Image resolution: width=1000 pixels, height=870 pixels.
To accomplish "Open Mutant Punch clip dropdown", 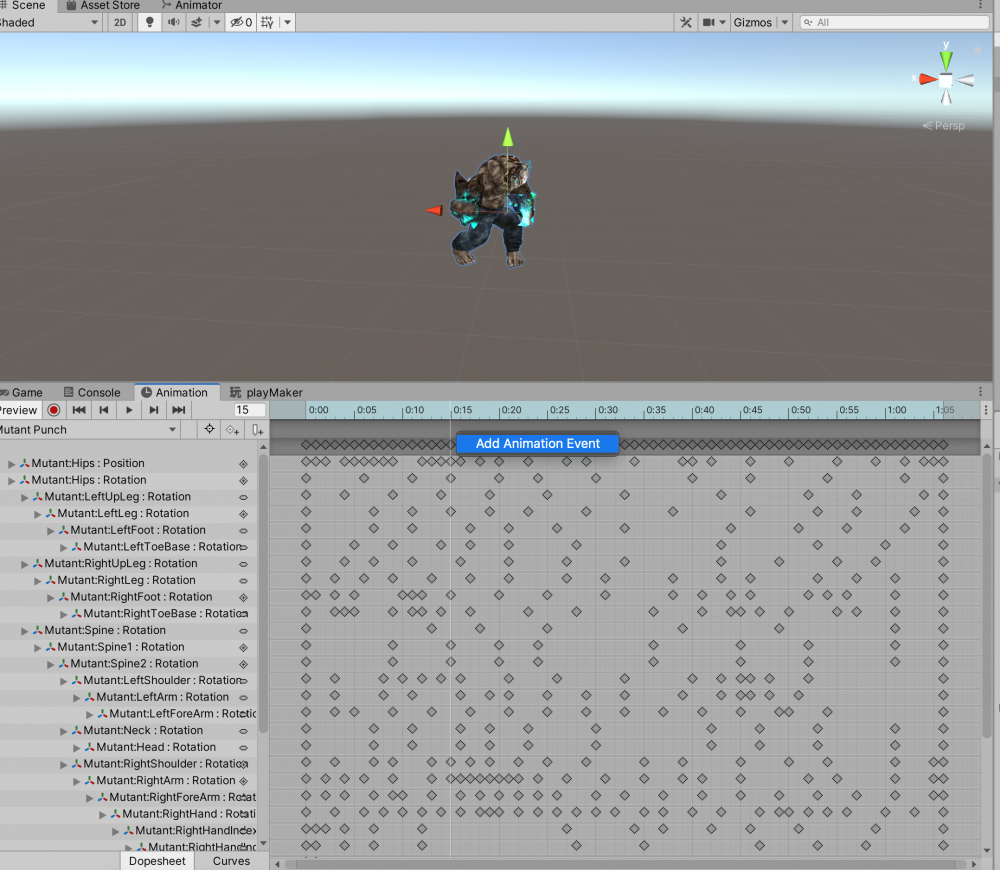I will pos(88,430).
